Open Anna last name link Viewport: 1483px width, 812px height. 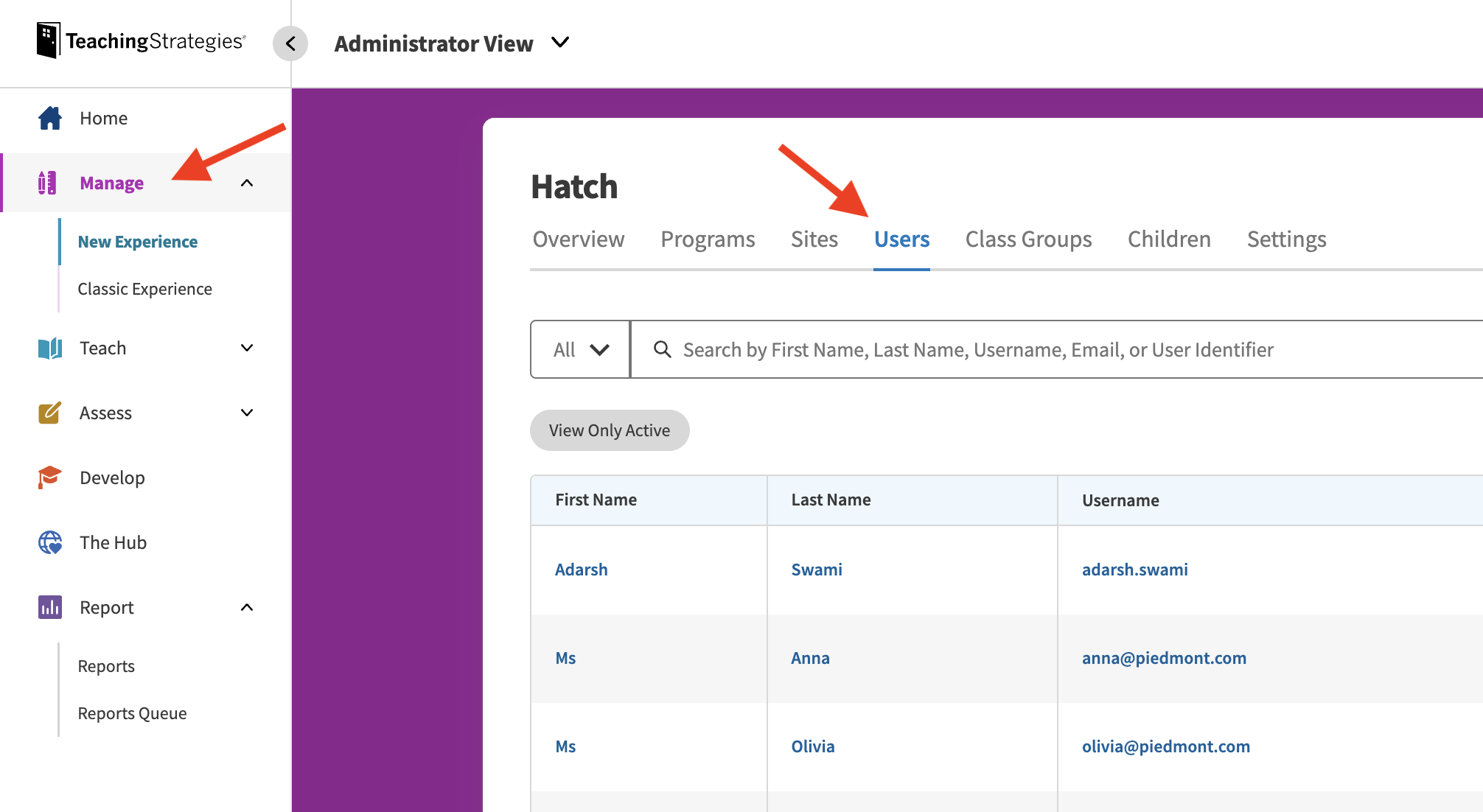[x=810, y=658]
